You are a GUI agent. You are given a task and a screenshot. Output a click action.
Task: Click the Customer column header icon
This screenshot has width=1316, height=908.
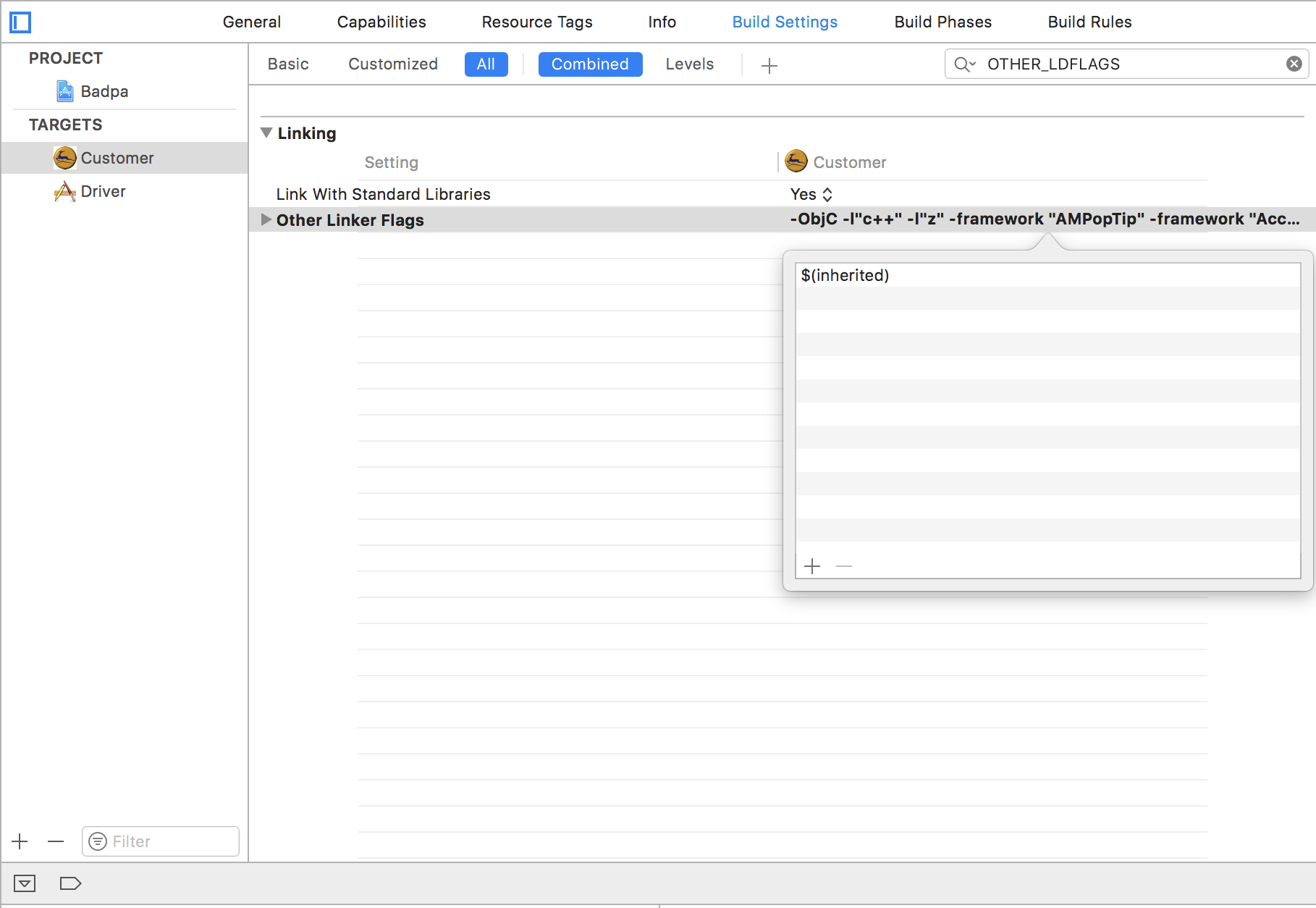[x=796, y=161]
